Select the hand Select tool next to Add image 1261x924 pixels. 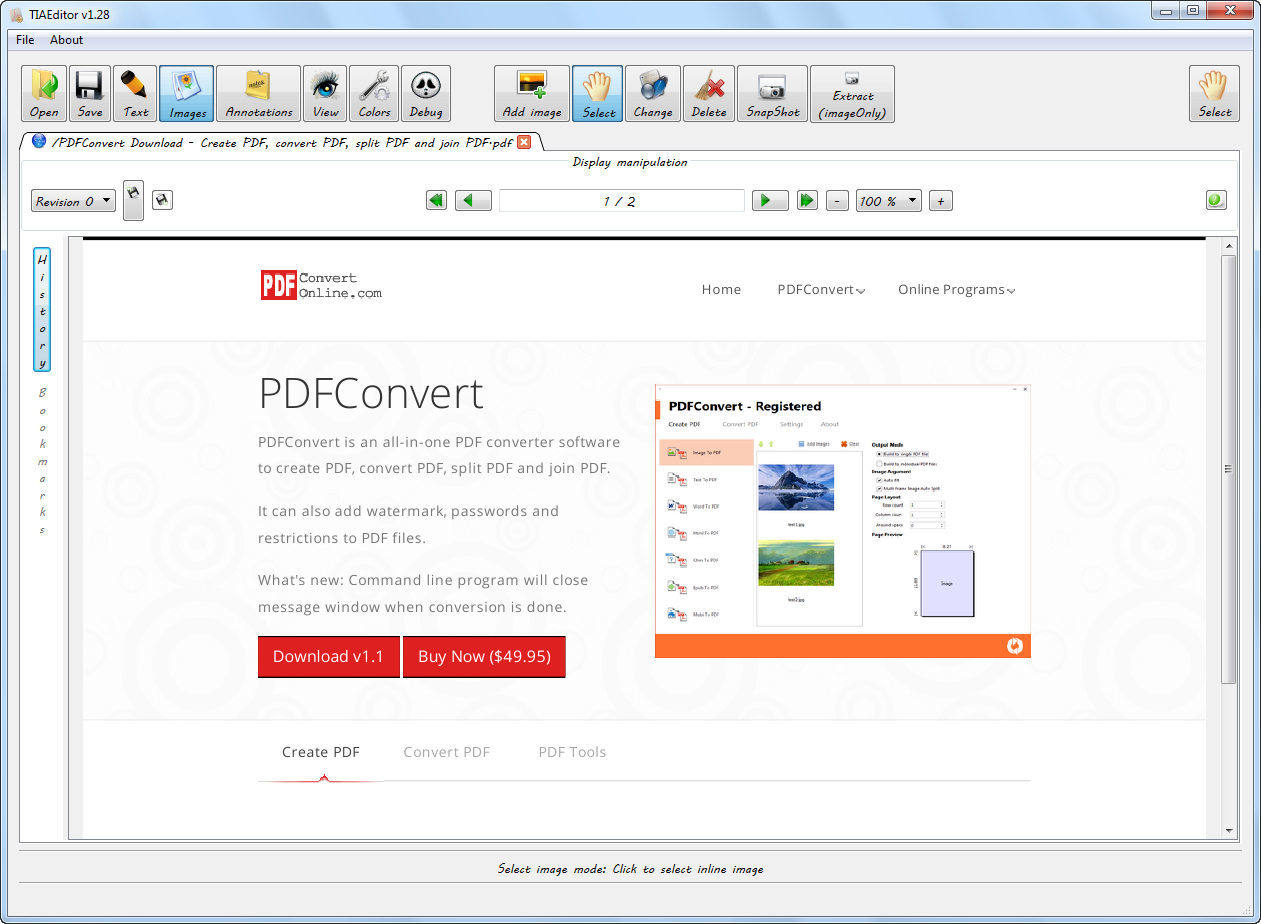click(598, 94)
